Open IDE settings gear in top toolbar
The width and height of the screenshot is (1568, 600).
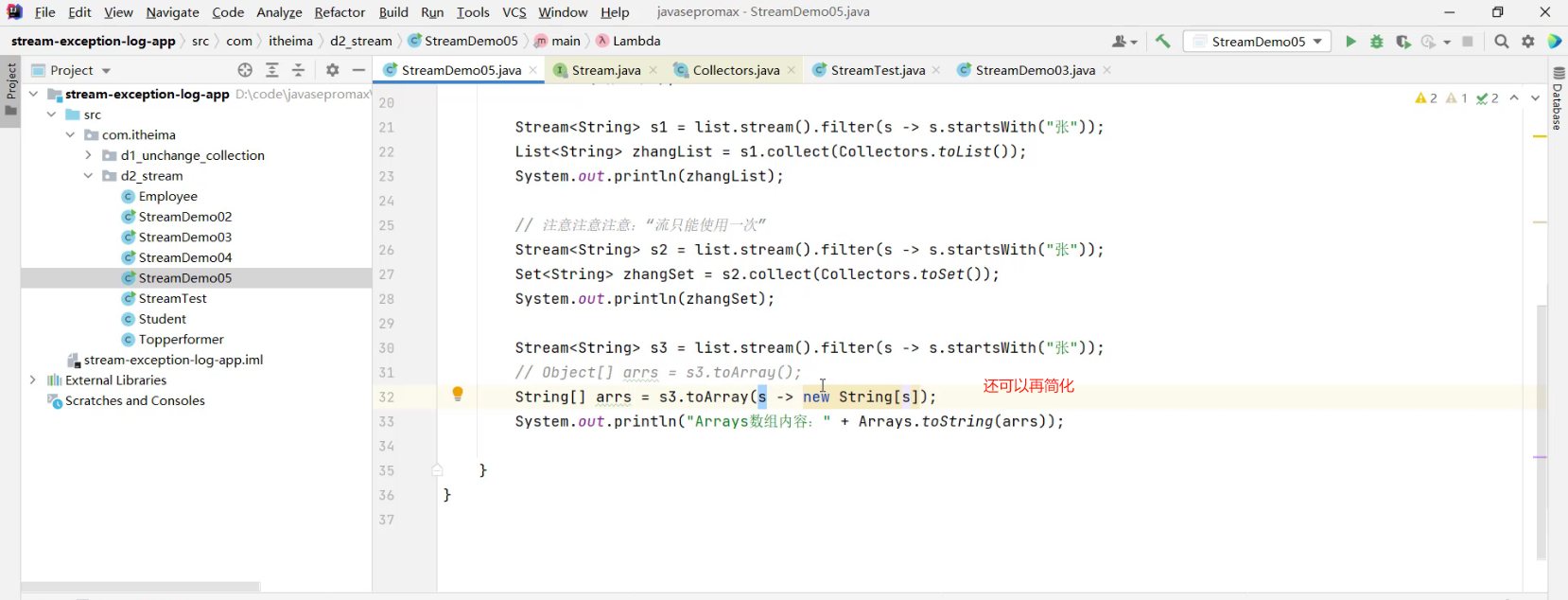coord(1528,42)
